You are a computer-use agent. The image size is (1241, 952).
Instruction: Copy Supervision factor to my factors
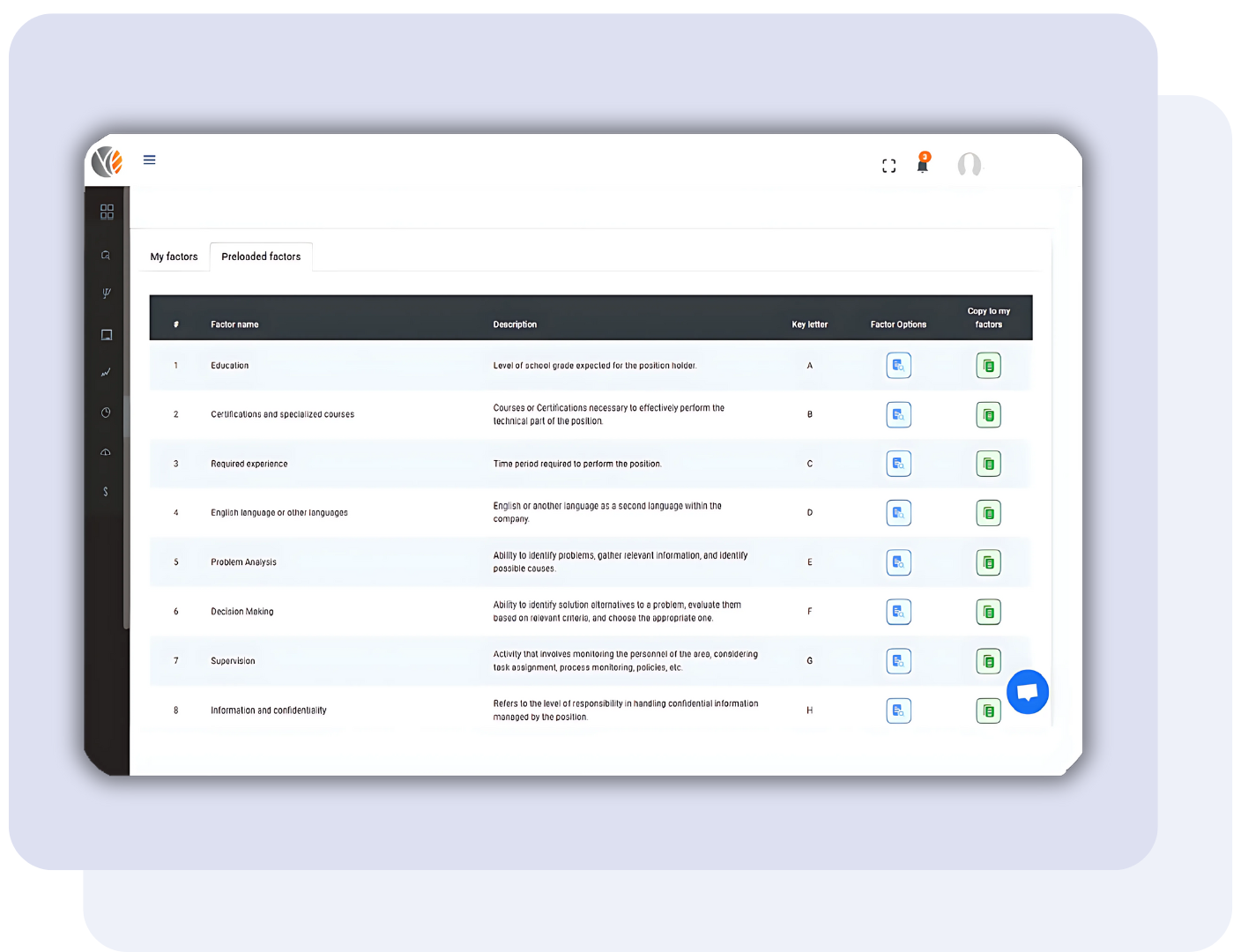988,661
